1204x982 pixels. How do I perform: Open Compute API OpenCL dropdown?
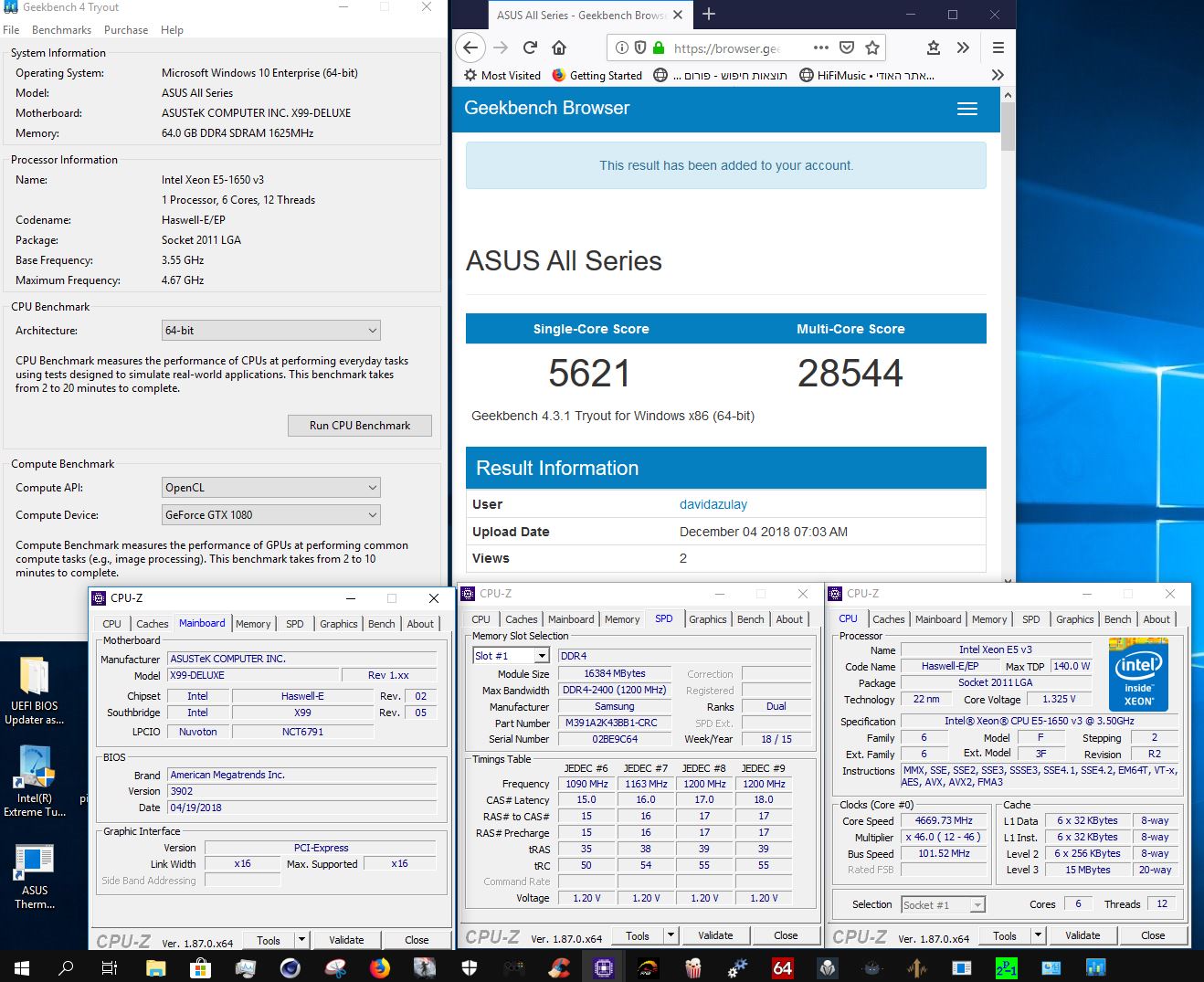pos(270,488)
